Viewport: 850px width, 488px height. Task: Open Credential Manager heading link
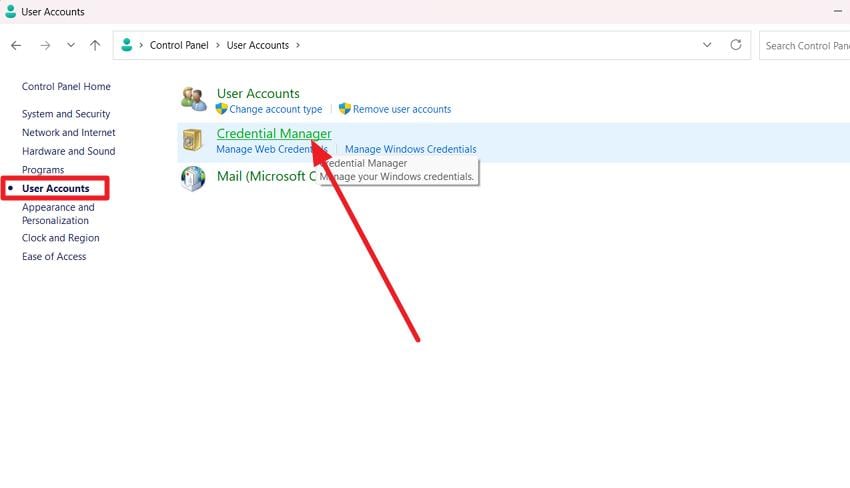pos(274,133)
